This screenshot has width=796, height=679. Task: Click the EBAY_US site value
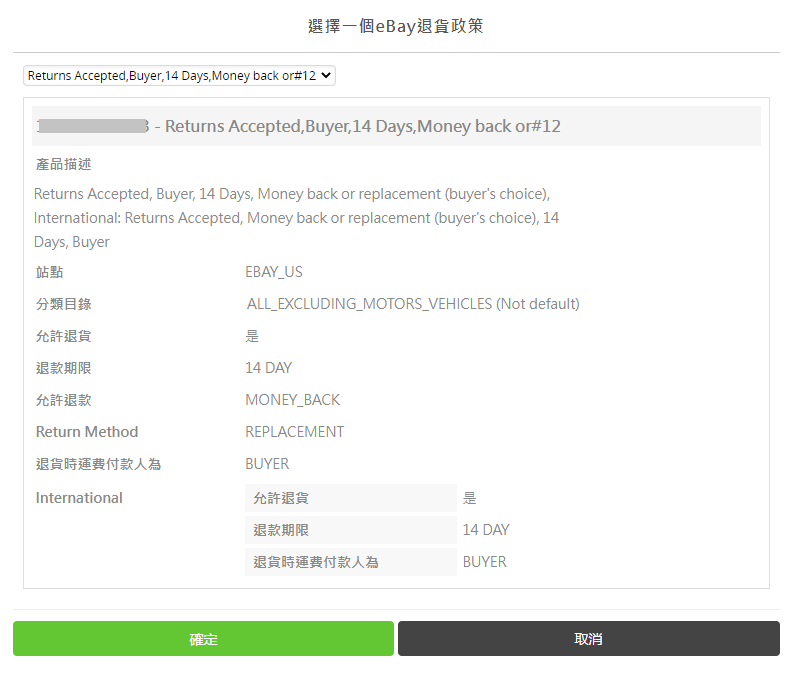274,273
